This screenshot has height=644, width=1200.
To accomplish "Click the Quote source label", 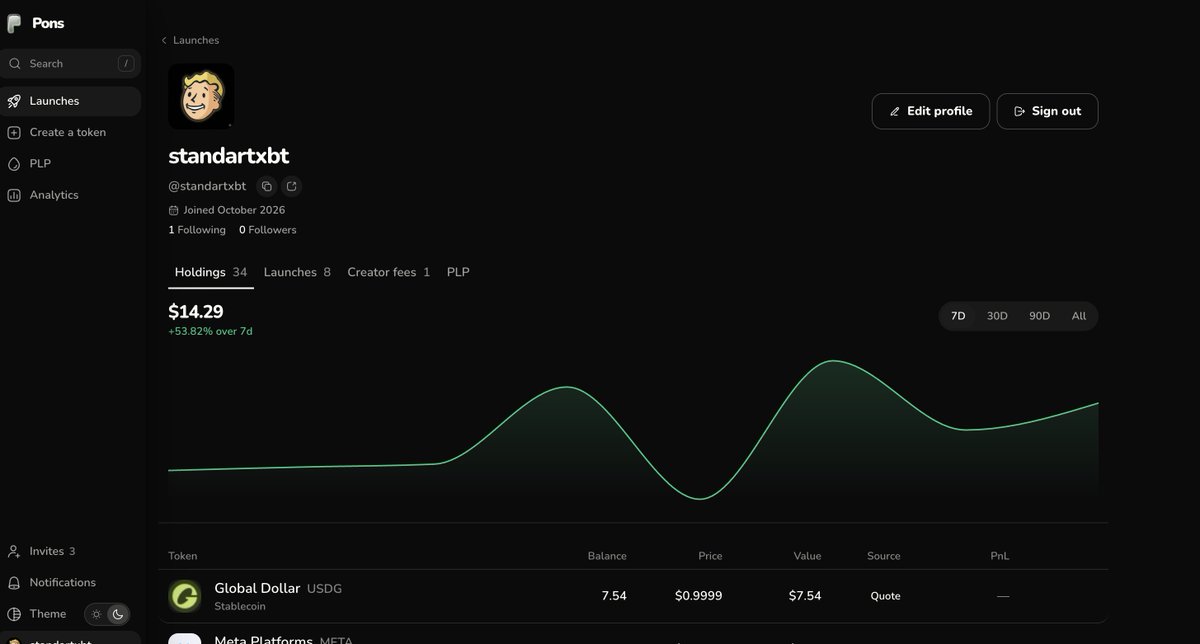I will 885,596.
